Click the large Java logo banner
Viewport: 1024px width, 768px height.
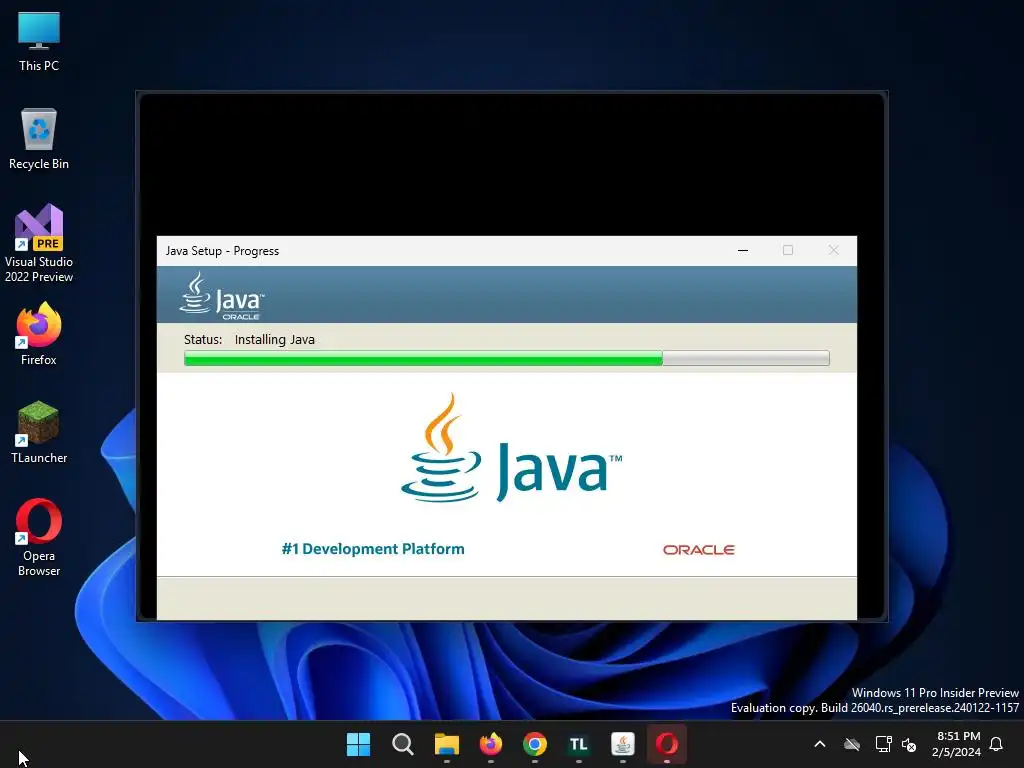pyautogui.click(x=511, y=449)
